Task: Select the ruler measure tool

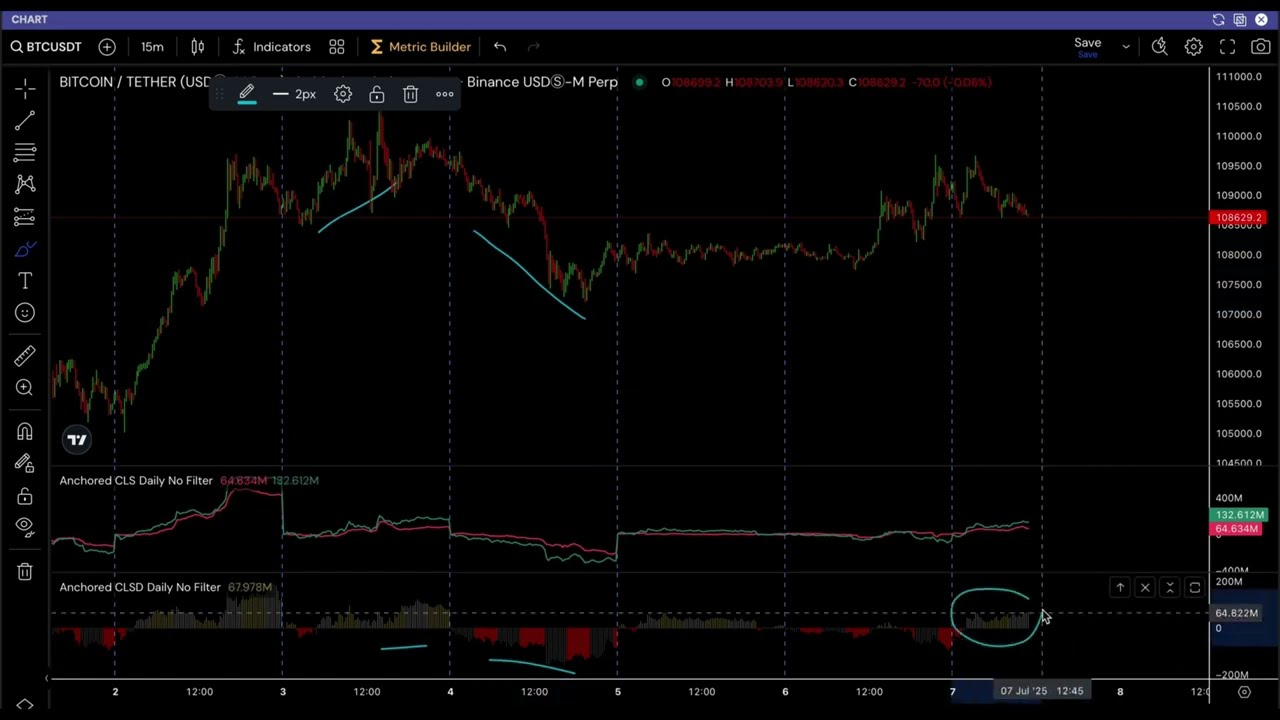Action: click(25, 356)
